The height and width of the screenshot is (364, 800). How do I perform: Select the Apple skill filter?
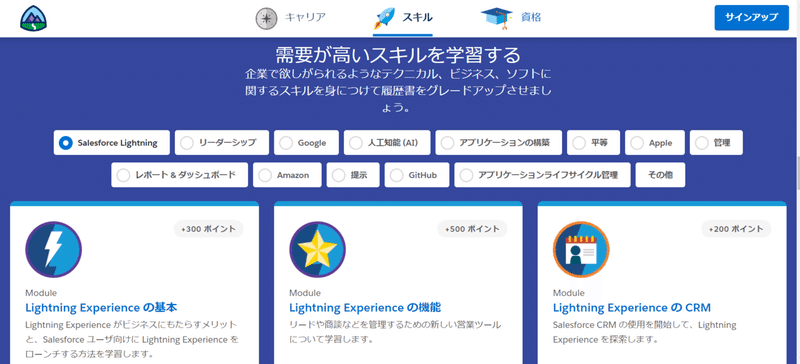pos(655,142)
